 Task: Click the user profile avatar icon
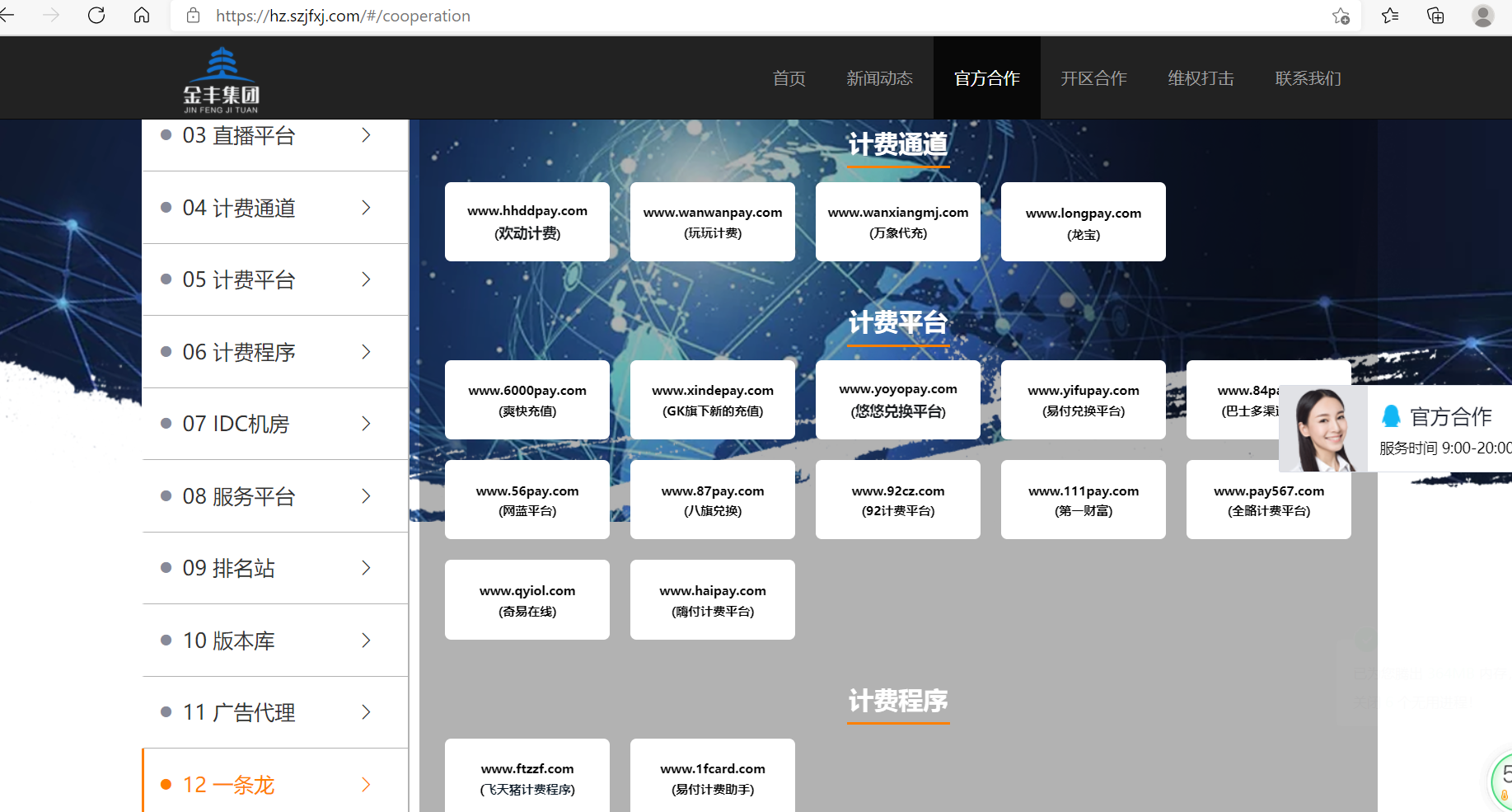(1482, 16)
